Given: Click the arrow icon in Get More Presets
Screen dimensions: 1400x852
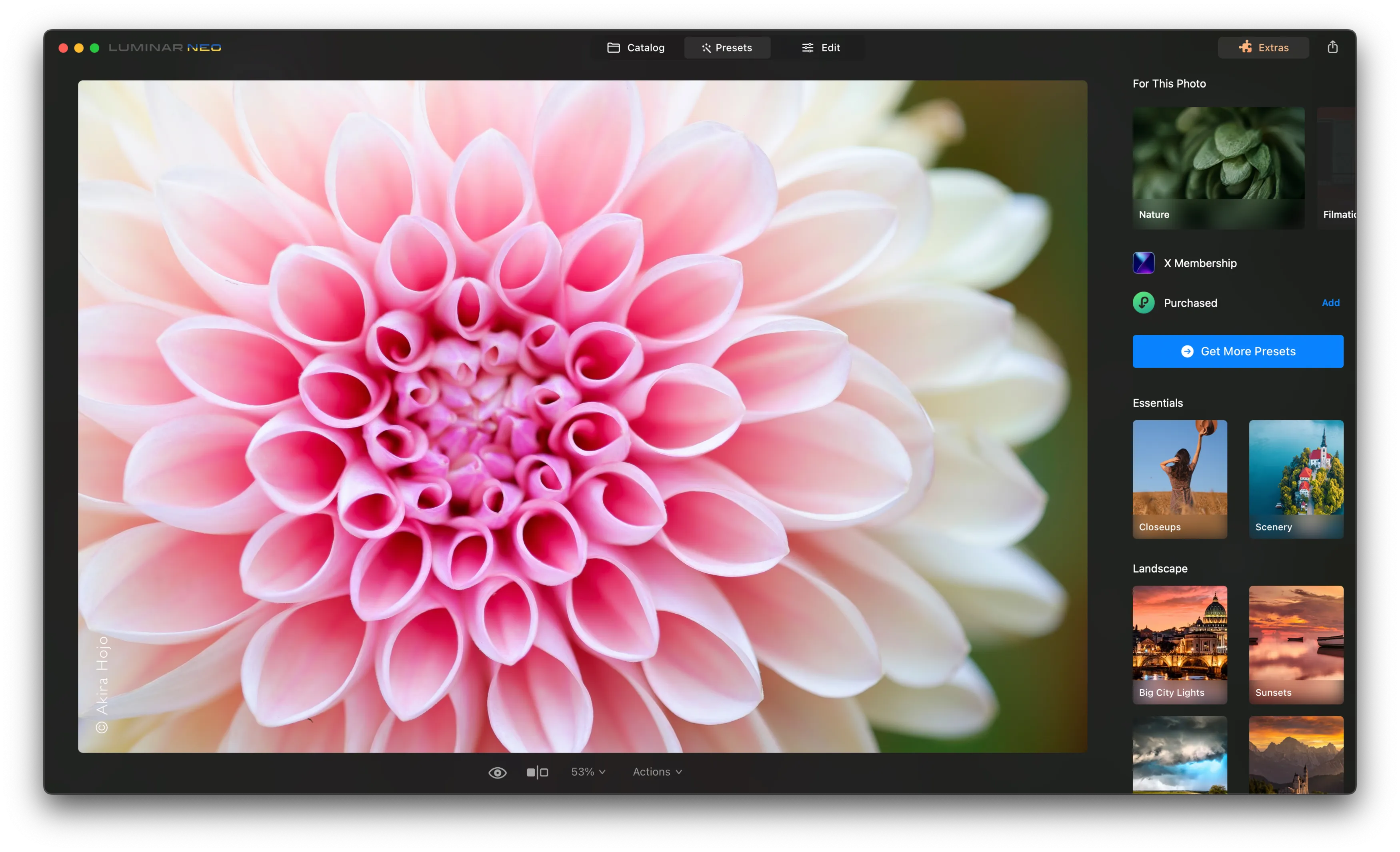Looking at the screenshot, I should coord(1187,351).
